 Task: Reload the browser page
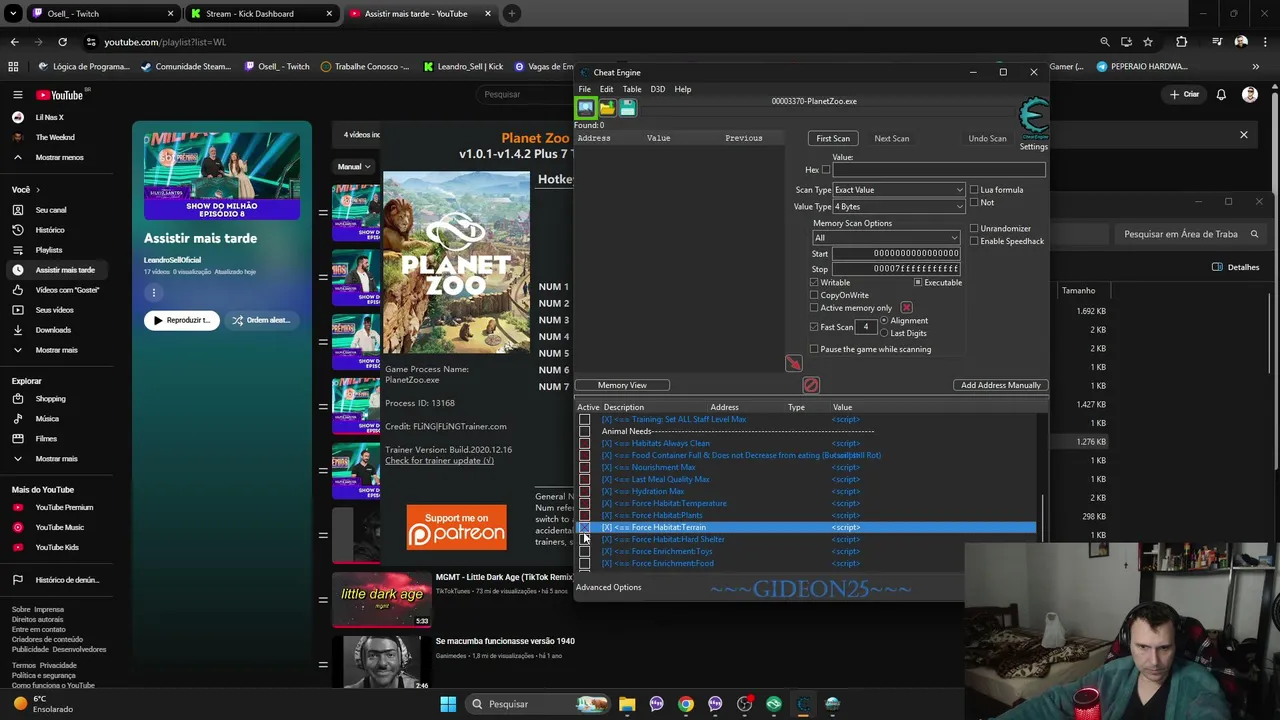62,42
